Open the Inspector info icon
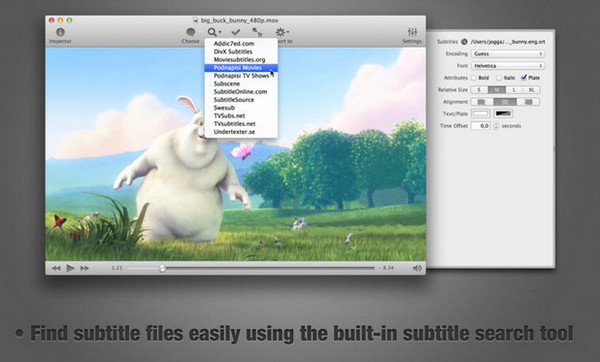Image resolution: width=600 pixels, height=362 pixels. click(60, 32)
